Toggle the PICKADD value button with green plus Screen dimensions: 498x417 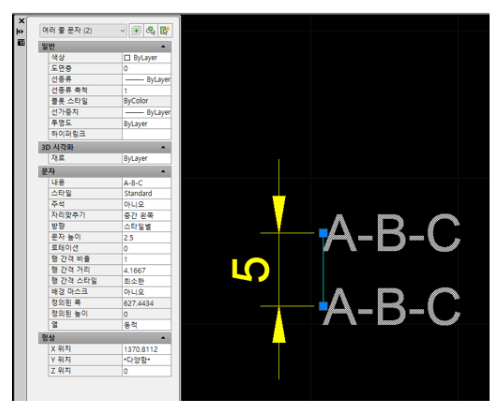[x=136, y=31]
